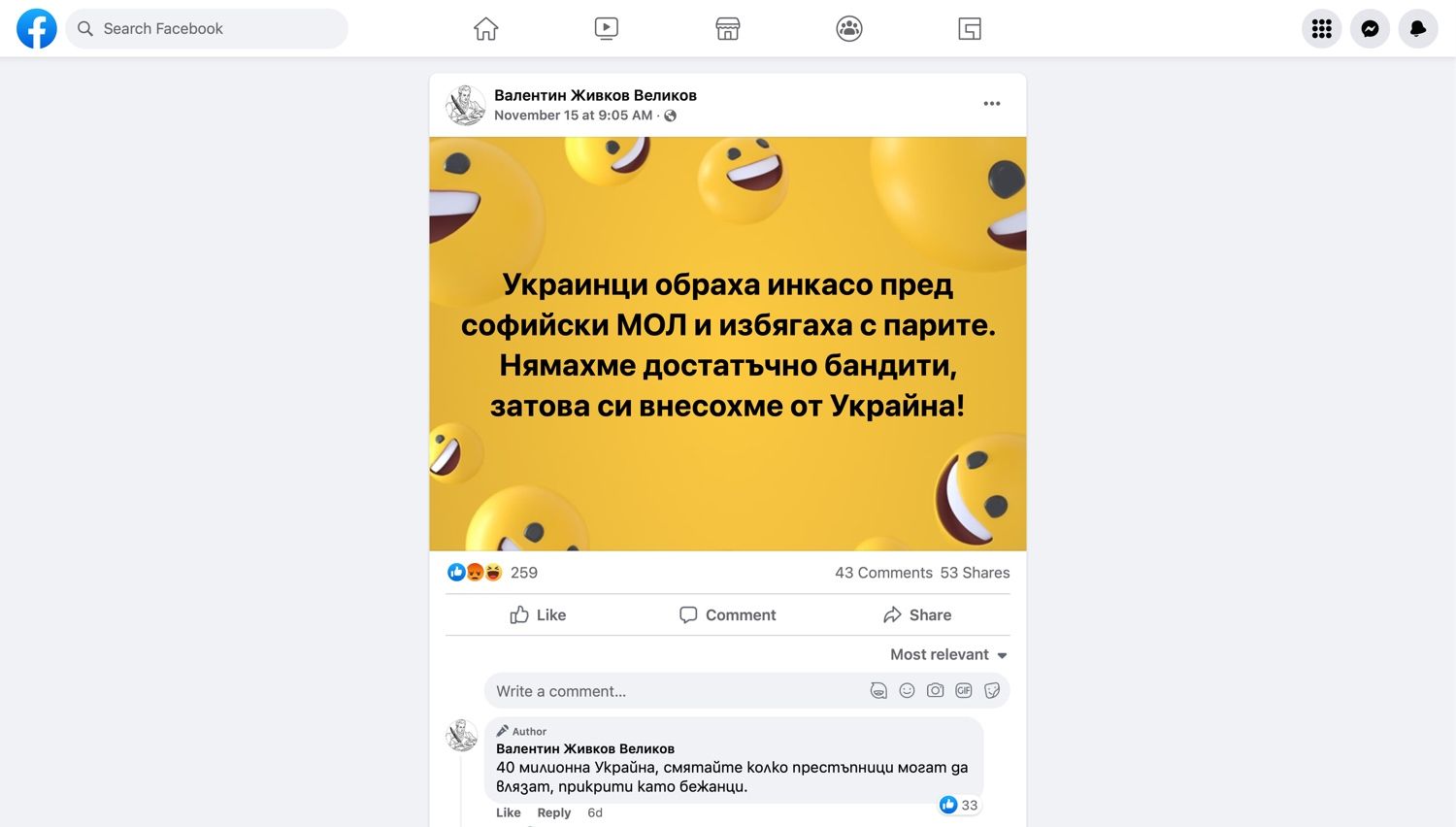
Task: Open the 43 Comments link
Action: [x=883, y=573]
